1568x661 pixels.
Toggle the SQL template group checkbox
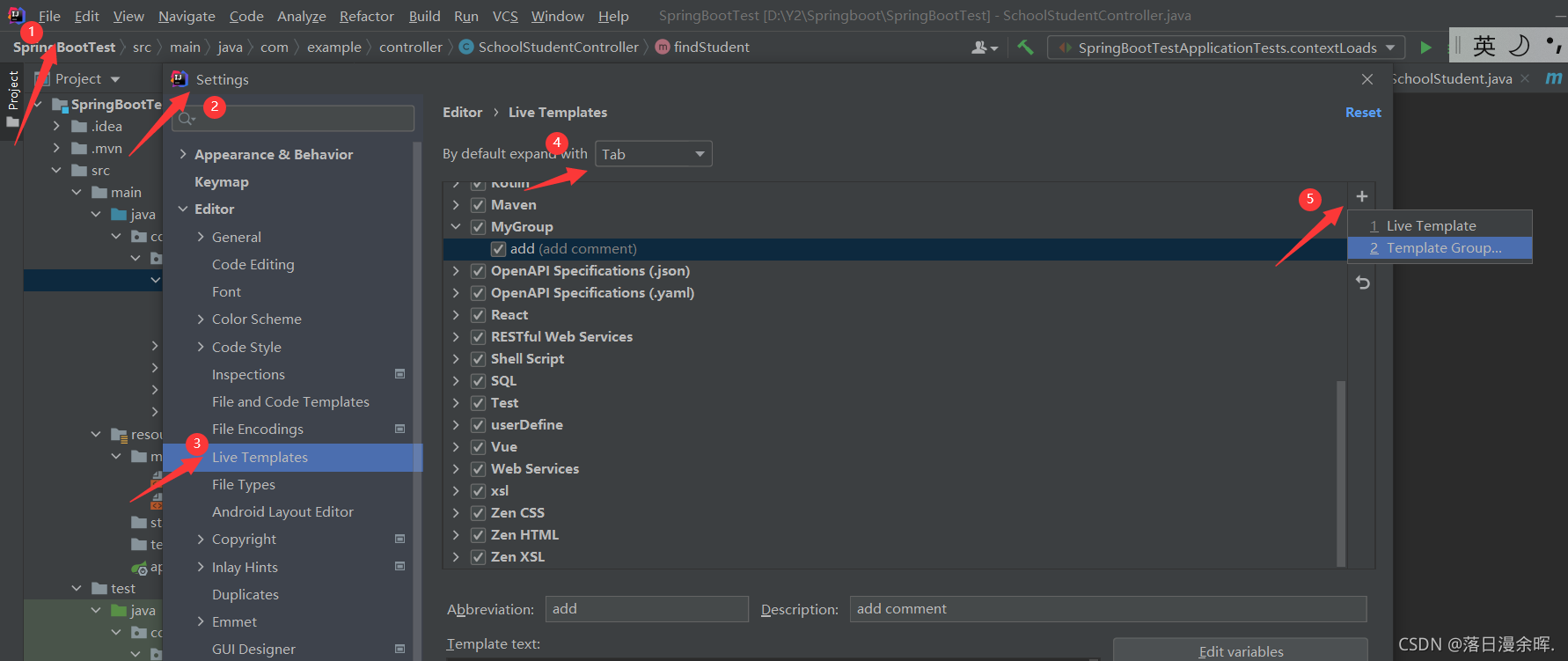click(x=478, y=381)
